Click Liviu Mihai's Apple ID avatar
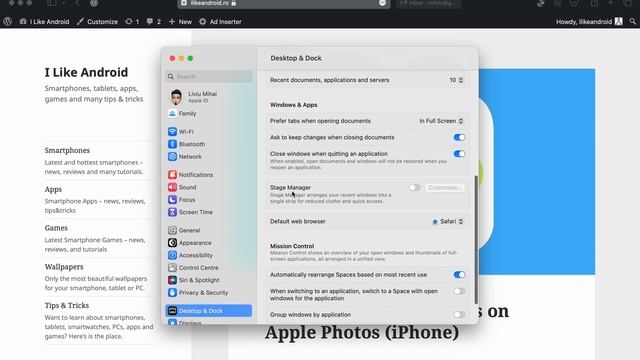Viewport: 640px width, 360px height. coord(176,97)
